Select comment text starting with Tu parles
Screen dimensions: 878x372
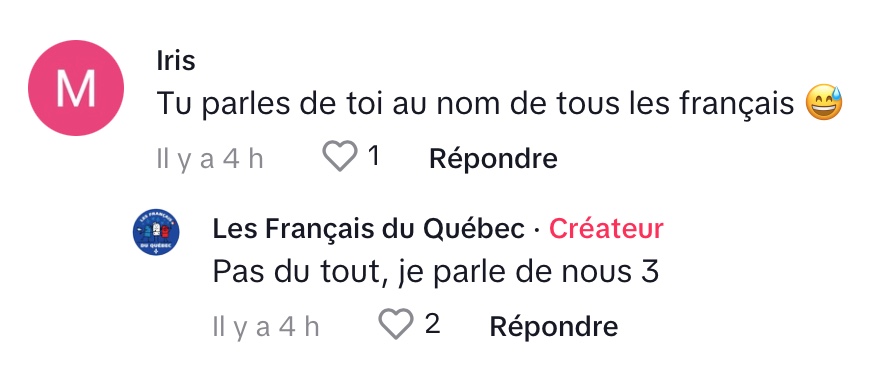point(475,104)
